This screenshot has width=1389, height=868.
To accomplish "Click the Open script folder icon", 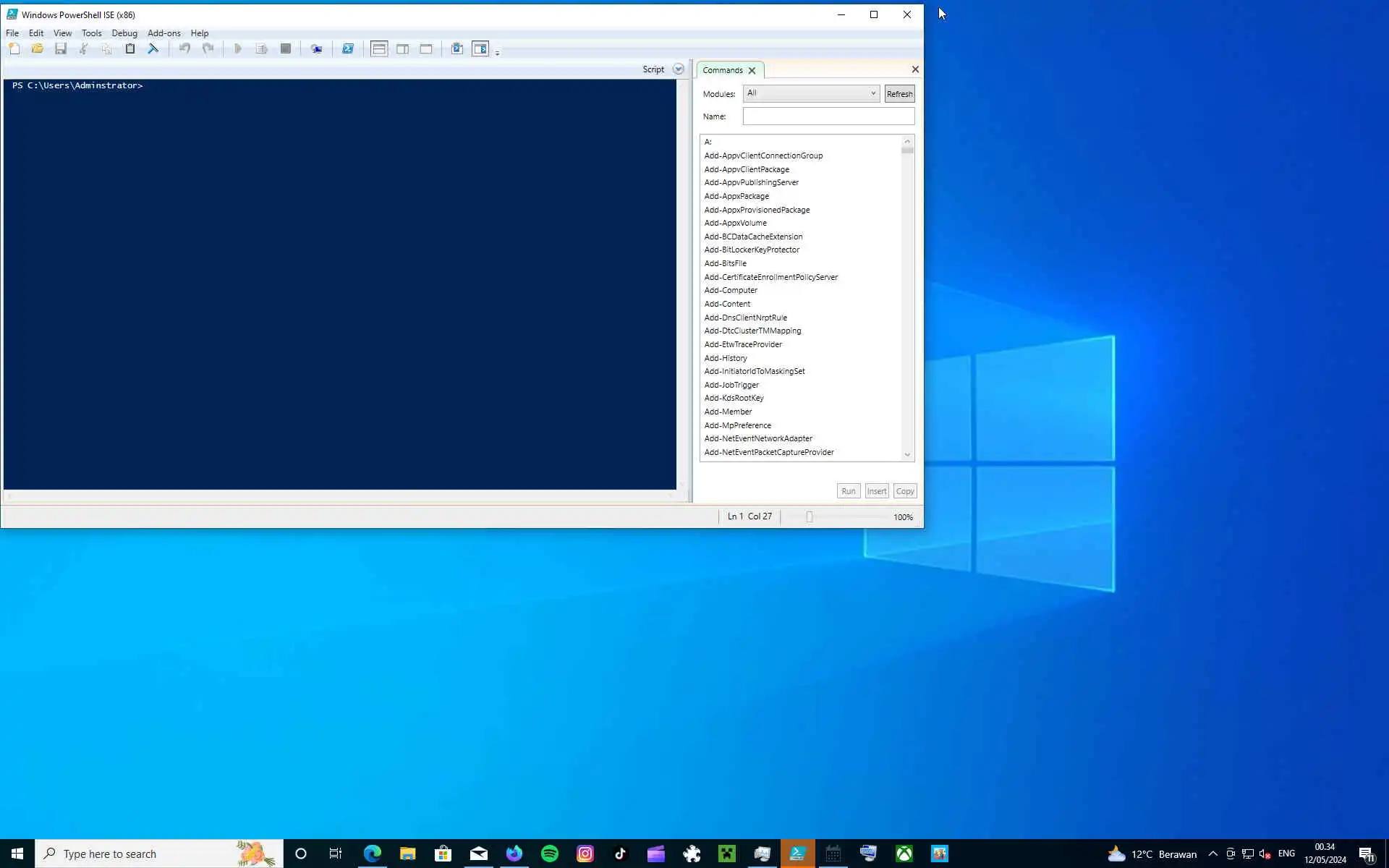I will pos(38,48).
